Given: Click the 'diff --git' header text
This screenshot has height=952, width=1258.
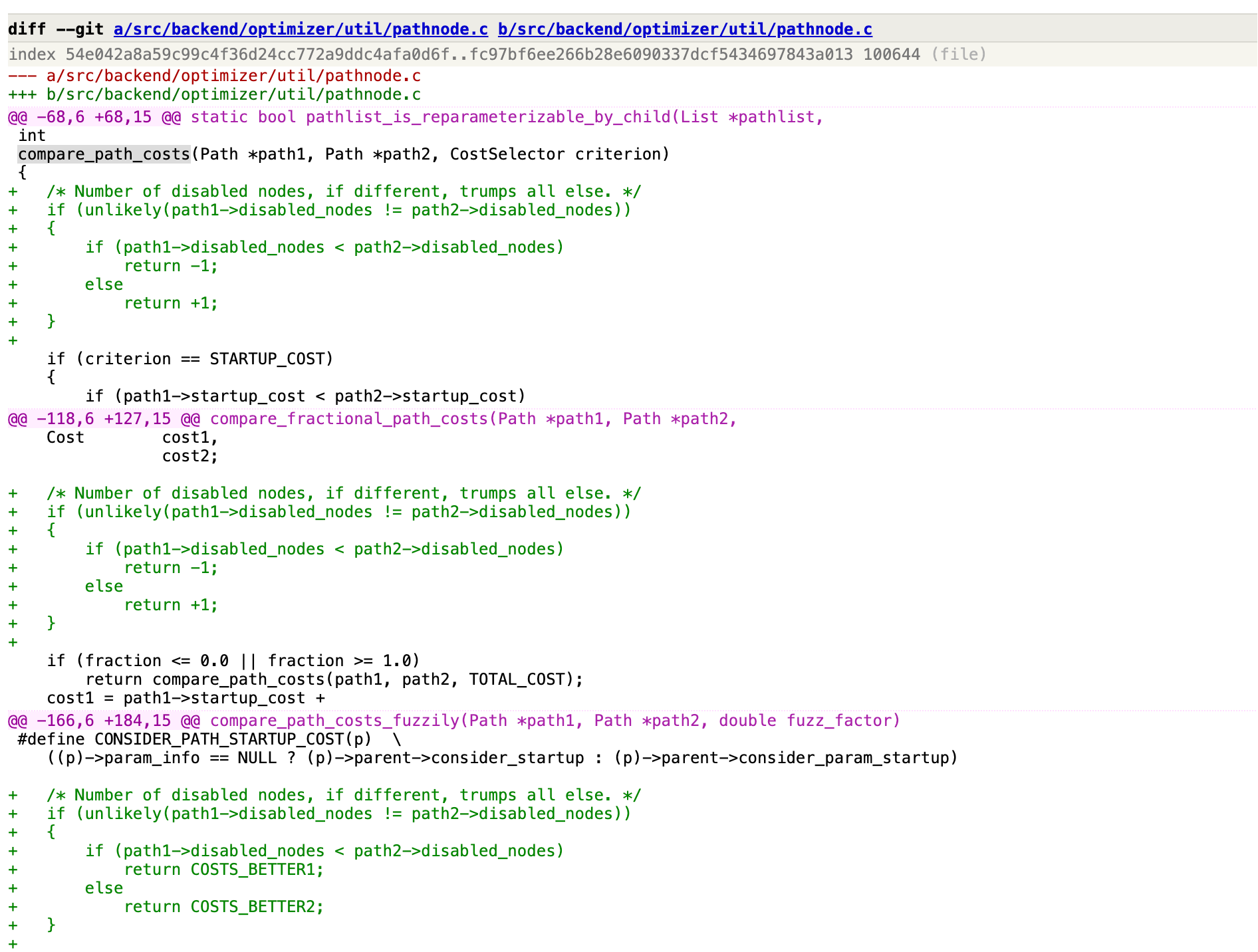Looking at the screenshot, I should pyautogui.click(x=56, y=29).
